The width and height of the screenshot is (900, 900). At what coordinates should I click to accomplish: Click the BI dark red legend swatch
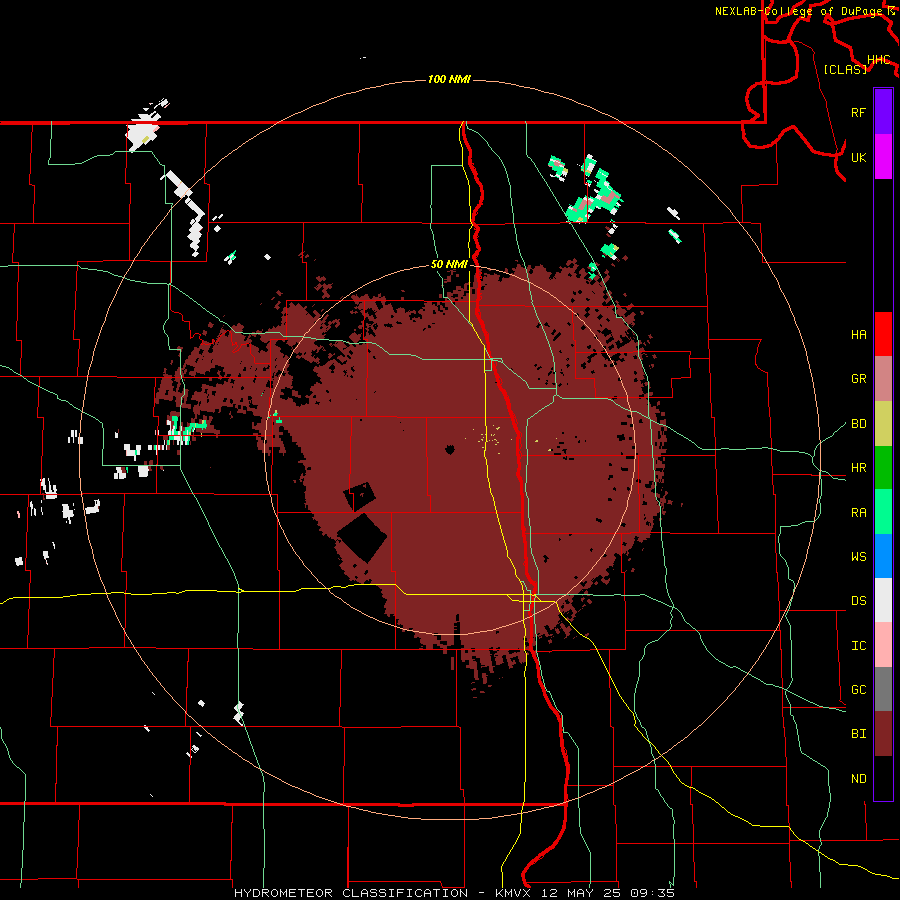[883, 734]
